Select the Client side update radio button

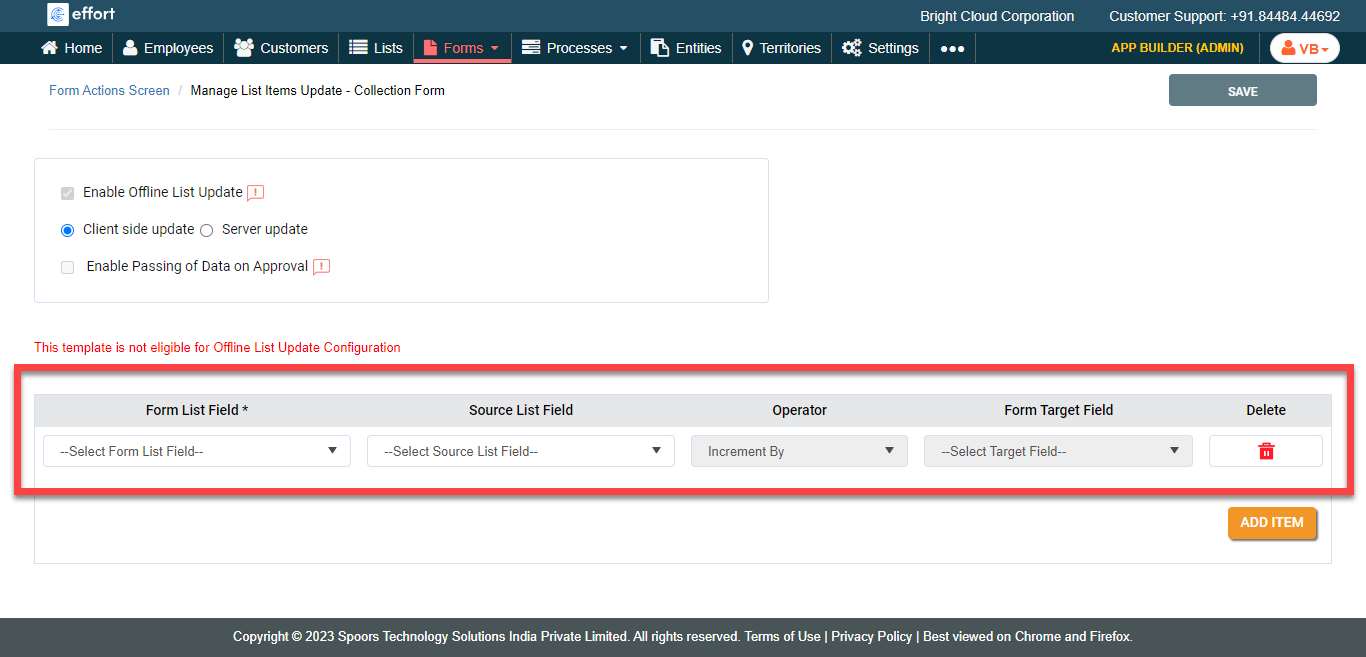click(x=68, y=230)
